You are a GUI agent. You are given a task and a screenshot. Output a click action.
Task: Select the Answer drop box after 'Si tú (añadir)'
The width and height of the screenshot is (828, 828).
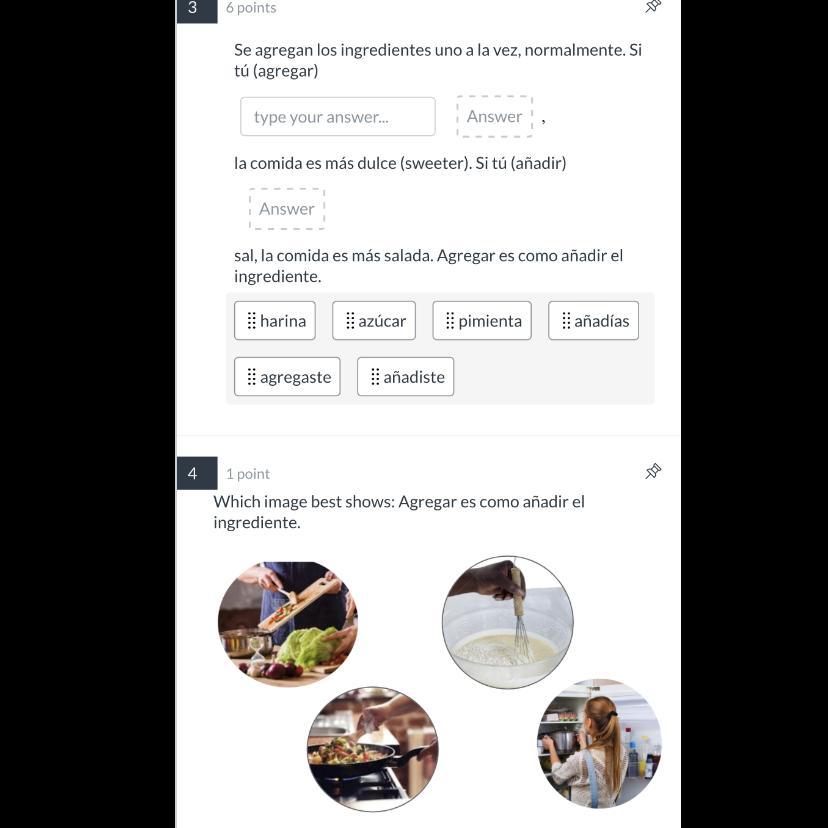287,209
